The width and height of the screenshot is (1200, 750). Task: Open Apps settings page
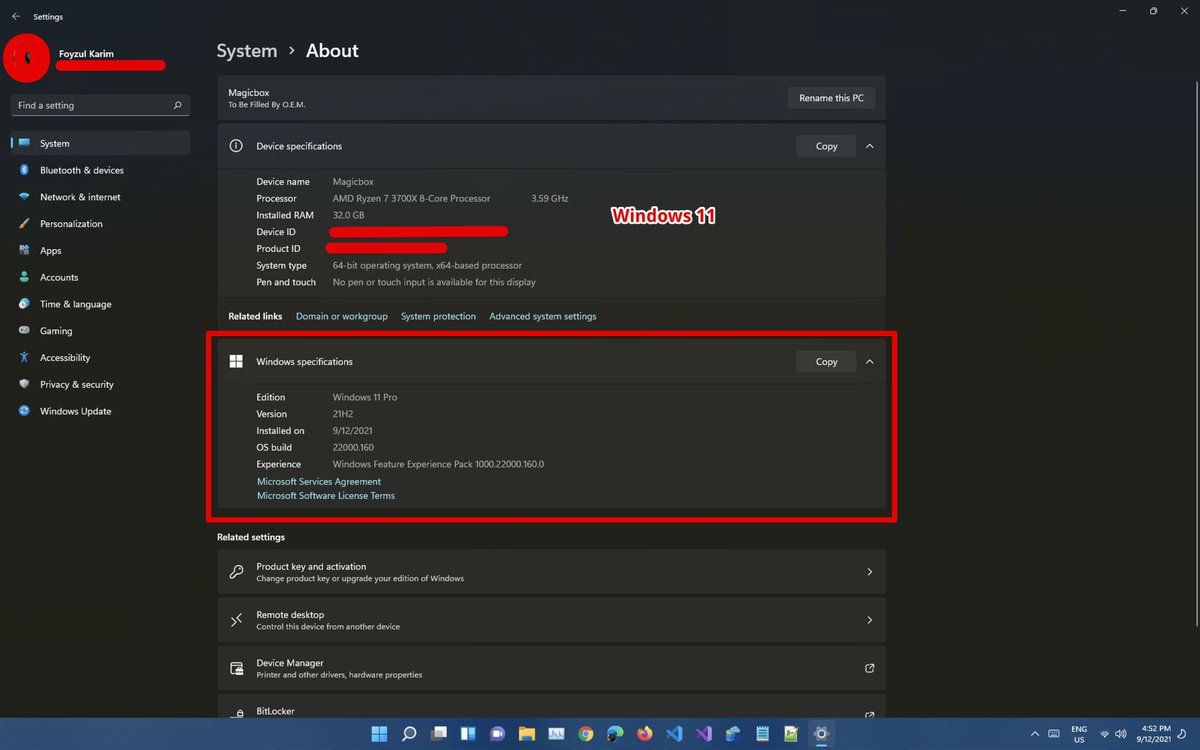coord(100,251)
